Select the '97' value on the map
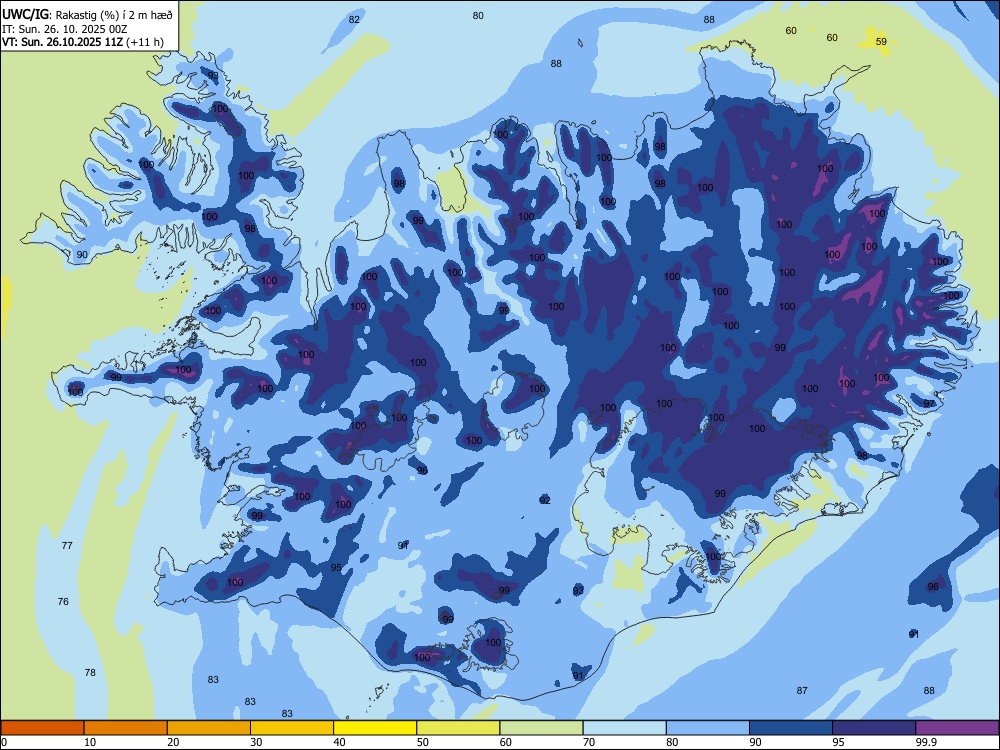 point(929,404)
